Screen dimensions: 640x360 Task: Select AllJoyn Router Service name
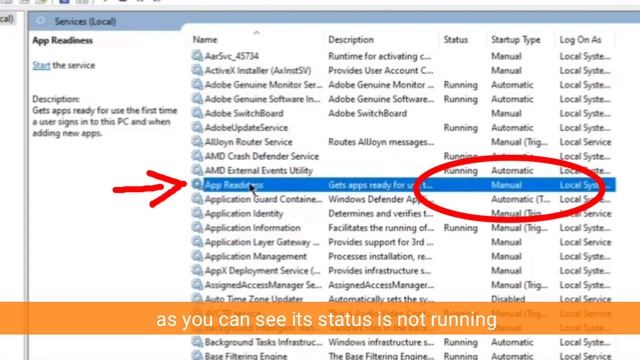(249, 142)
